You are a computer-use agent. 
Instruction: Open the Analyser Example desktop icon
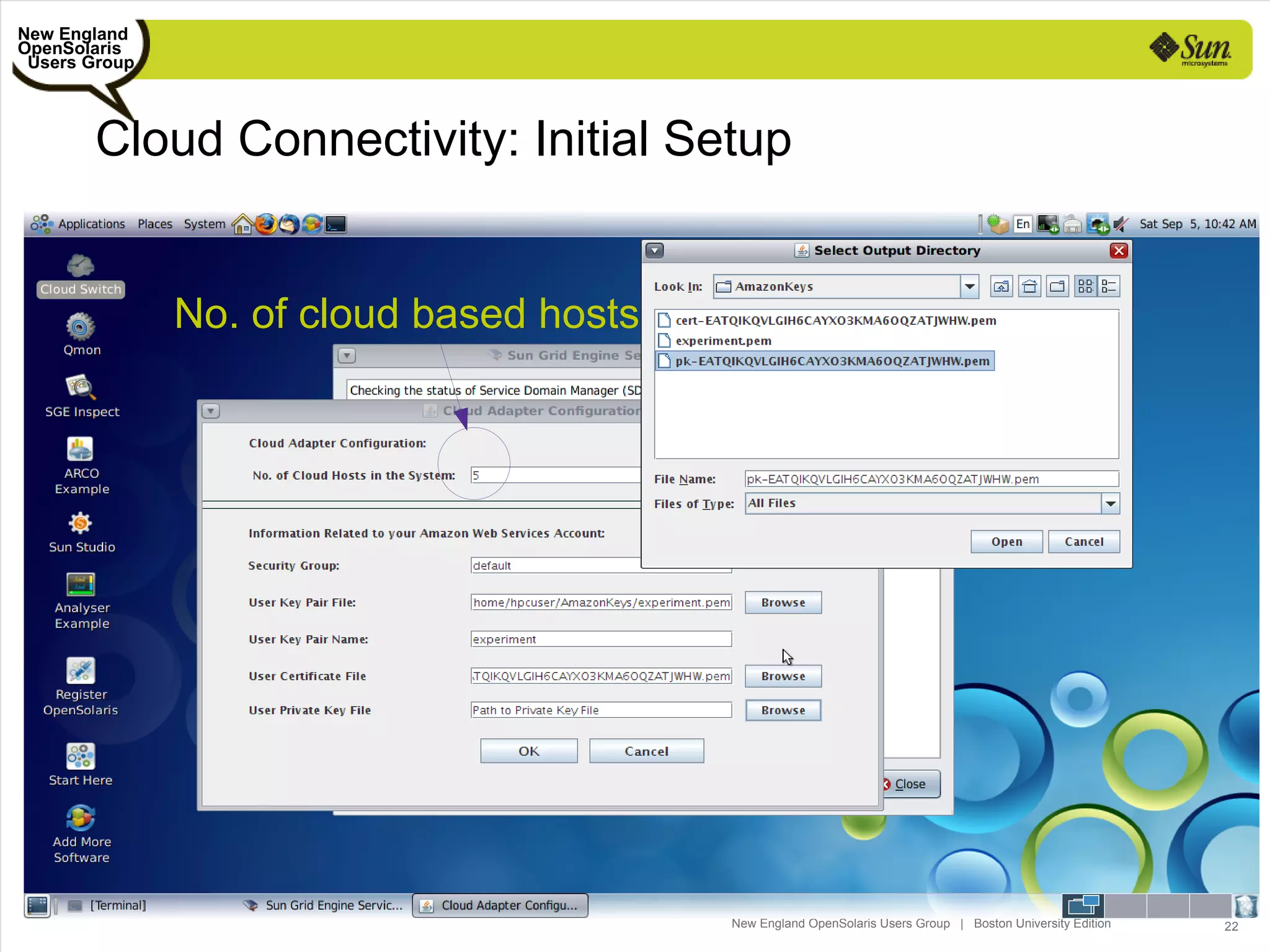[81, 601]
